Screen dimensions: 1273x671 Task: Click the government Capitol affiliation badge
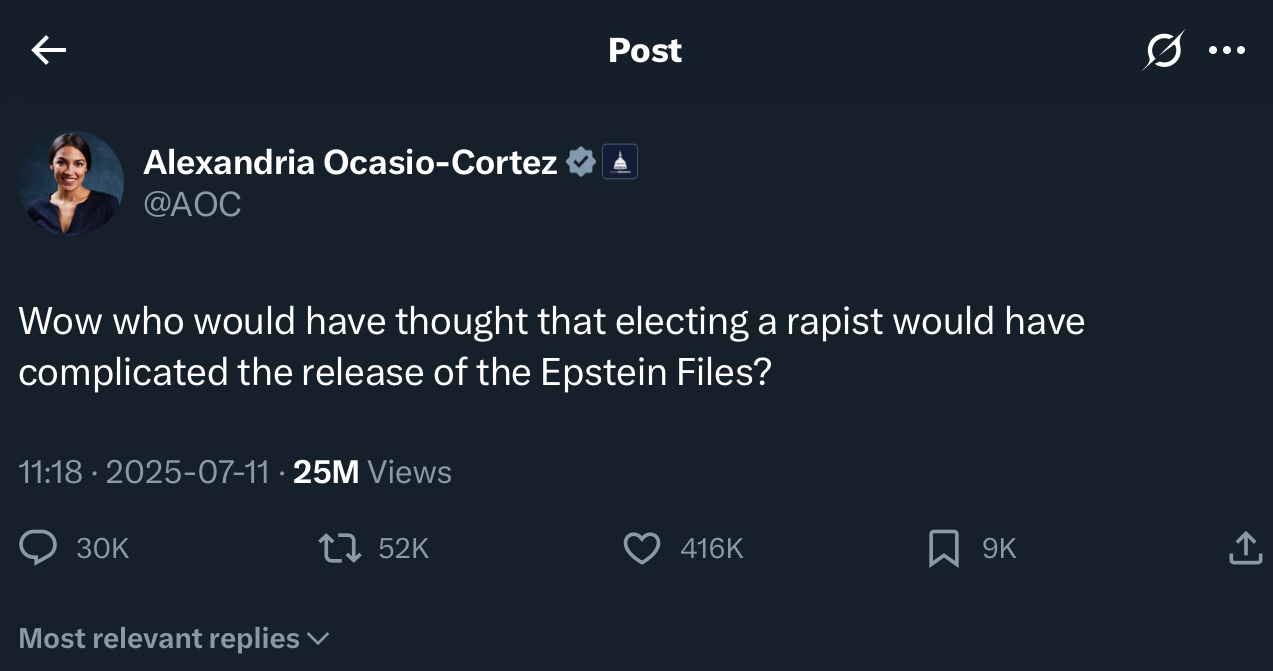[620, 162]
